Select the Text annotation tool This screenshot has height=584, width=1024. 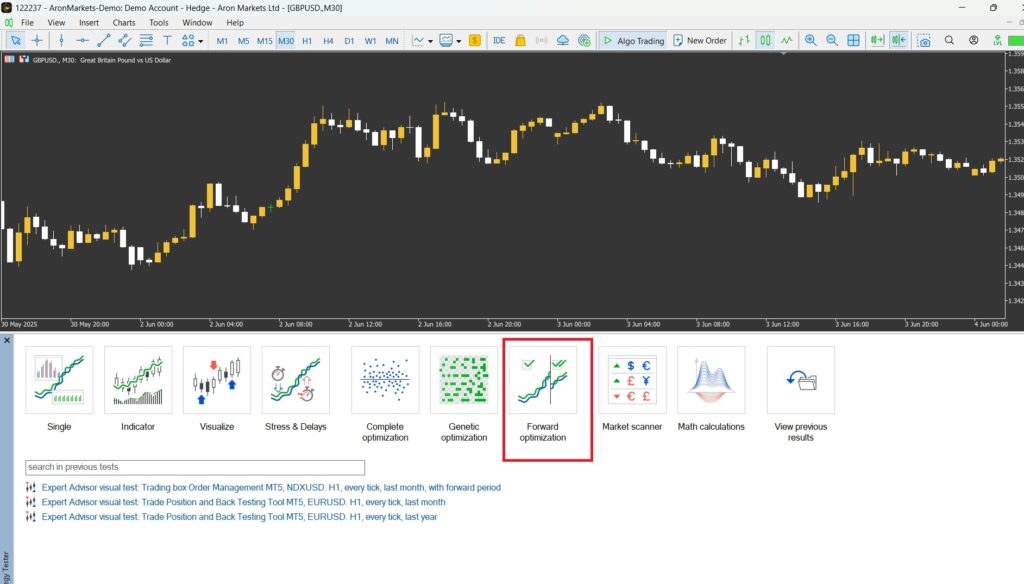point(167,40)
